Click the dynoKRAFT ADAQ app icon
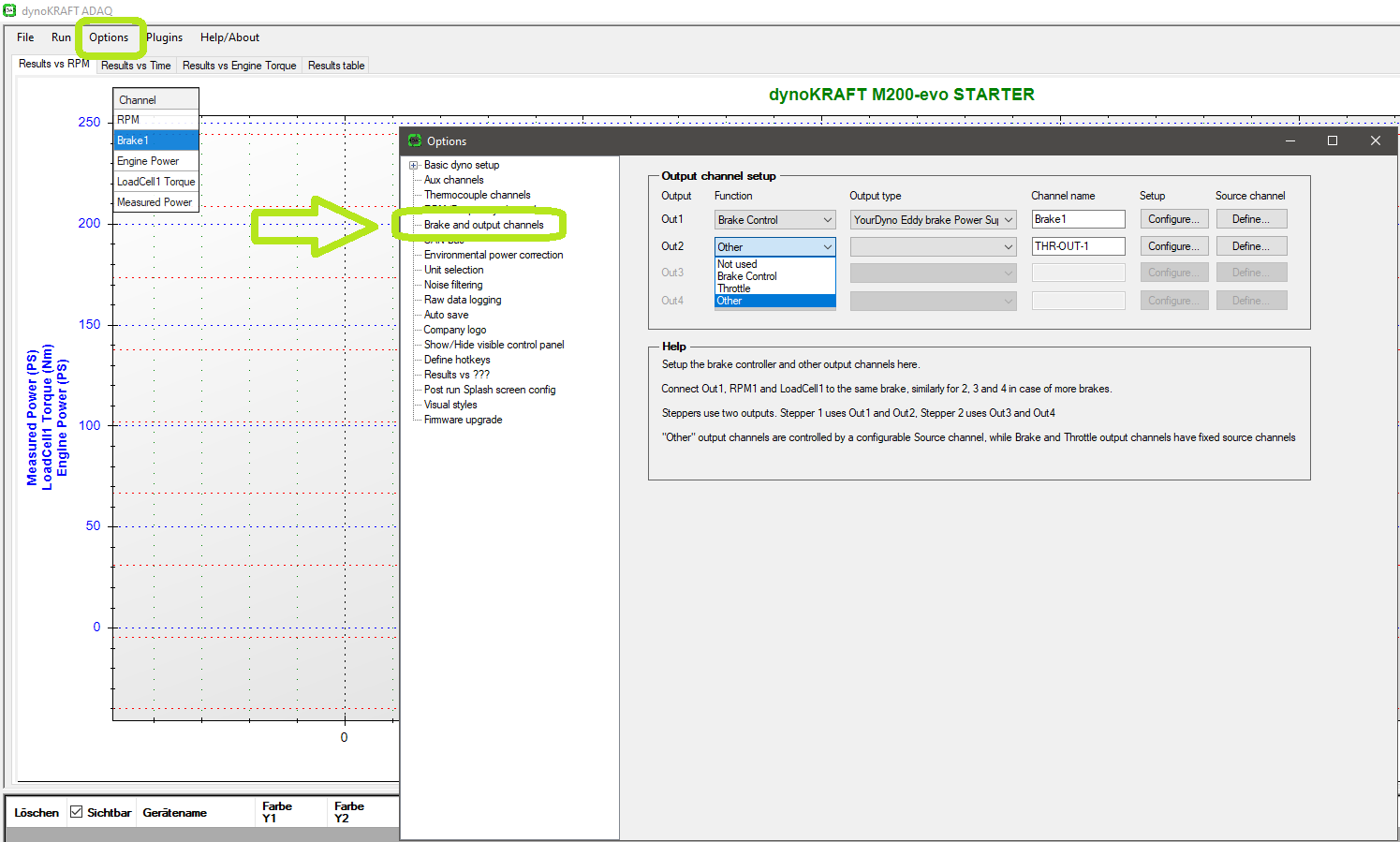The height and width of the screenshot is (842, 1400). (x=10, y=10)
